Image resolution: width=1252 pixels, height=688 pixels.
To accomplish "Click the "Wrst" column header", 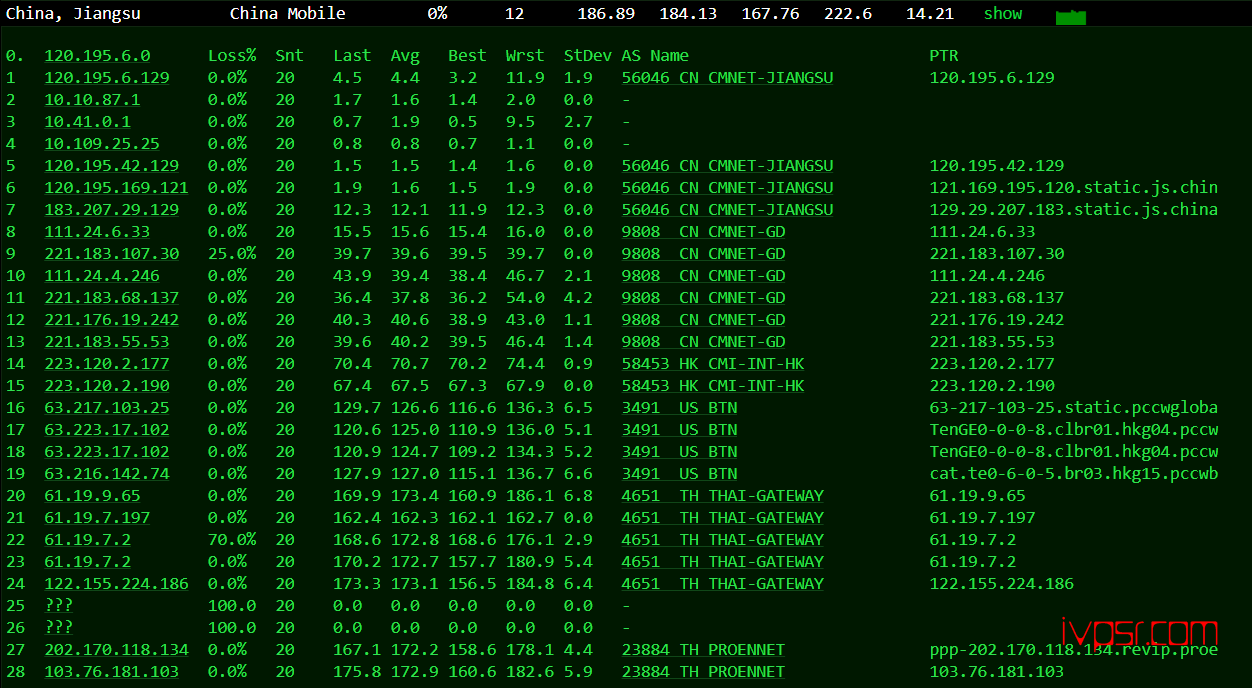I will point(525,56).
